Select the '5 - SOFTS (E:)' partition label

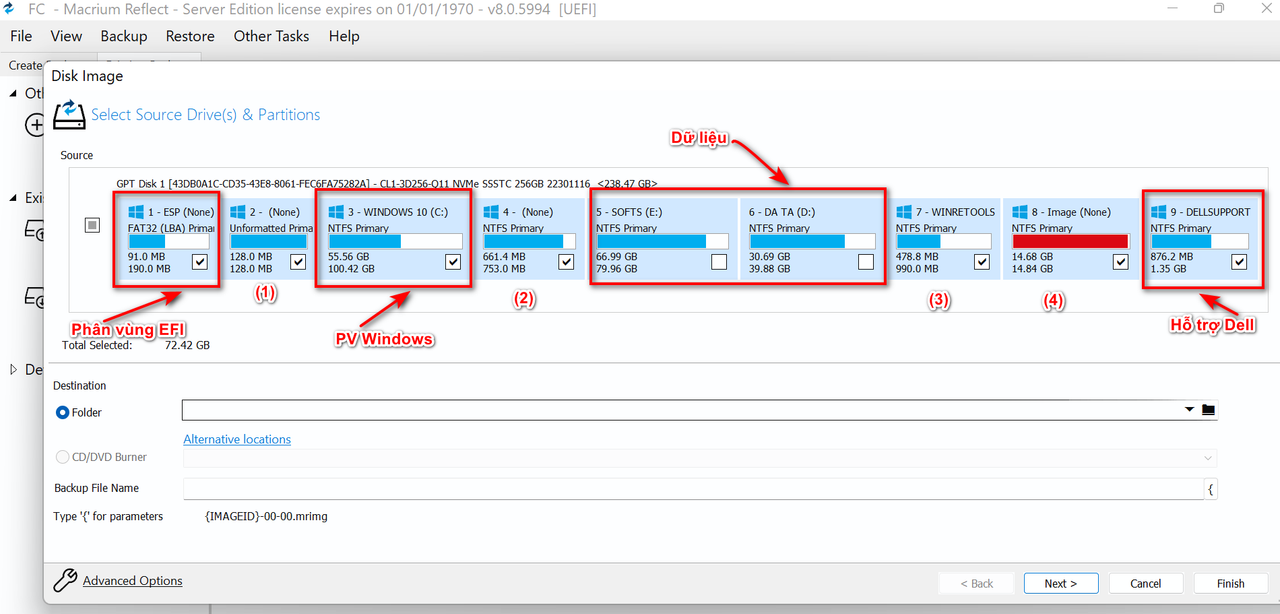(x=629, y=212)
